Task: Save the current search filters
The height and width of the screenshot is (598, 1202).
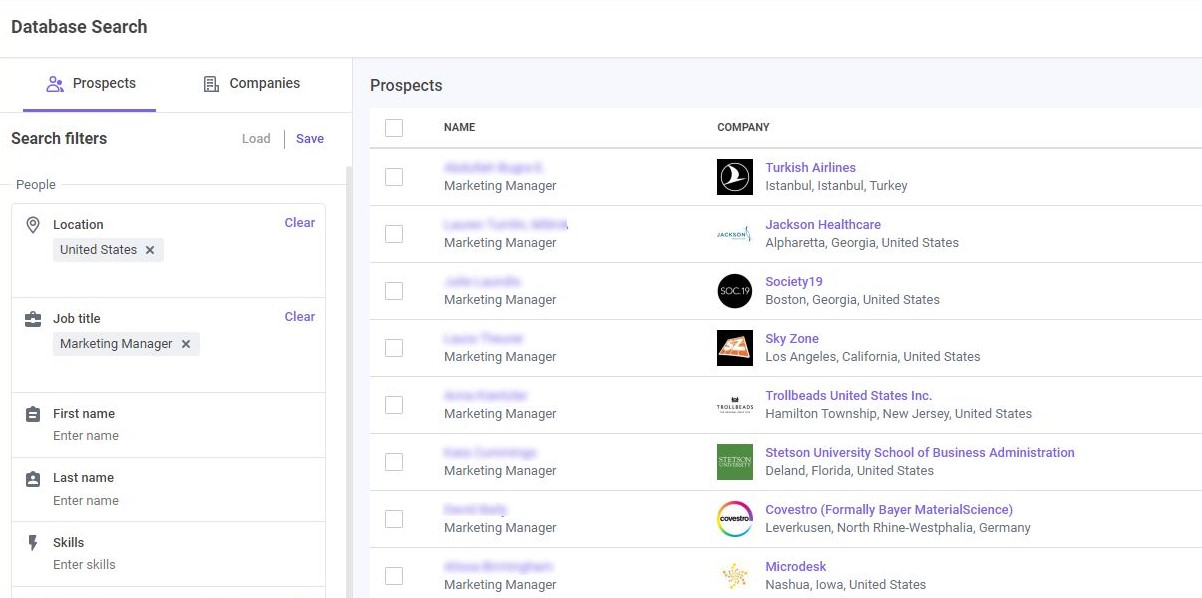Action: click(x=310, y=139)
